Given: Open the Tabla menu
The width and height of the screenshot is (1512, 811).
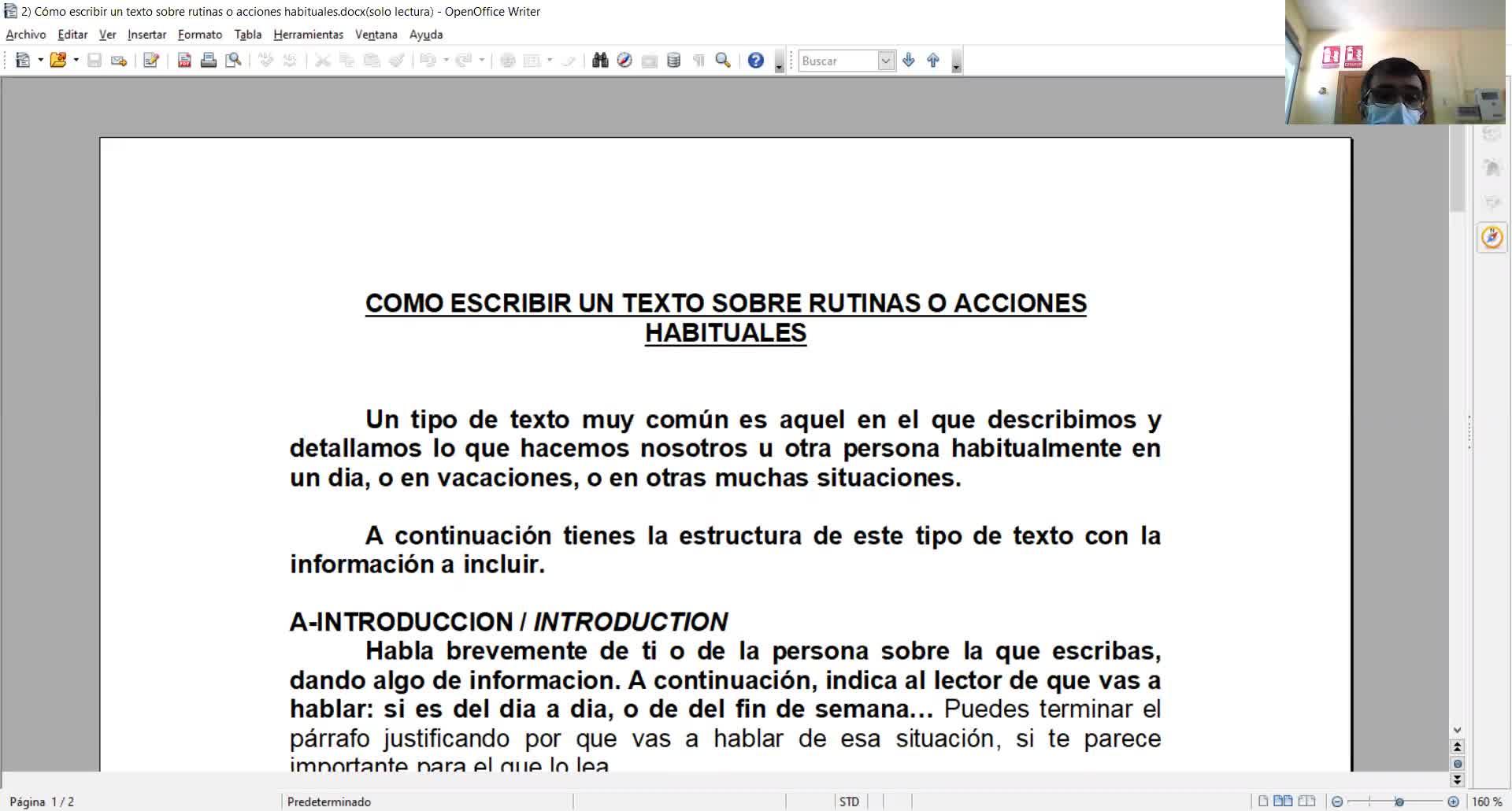Looking at the screenshot, I should tap(248, 35).
